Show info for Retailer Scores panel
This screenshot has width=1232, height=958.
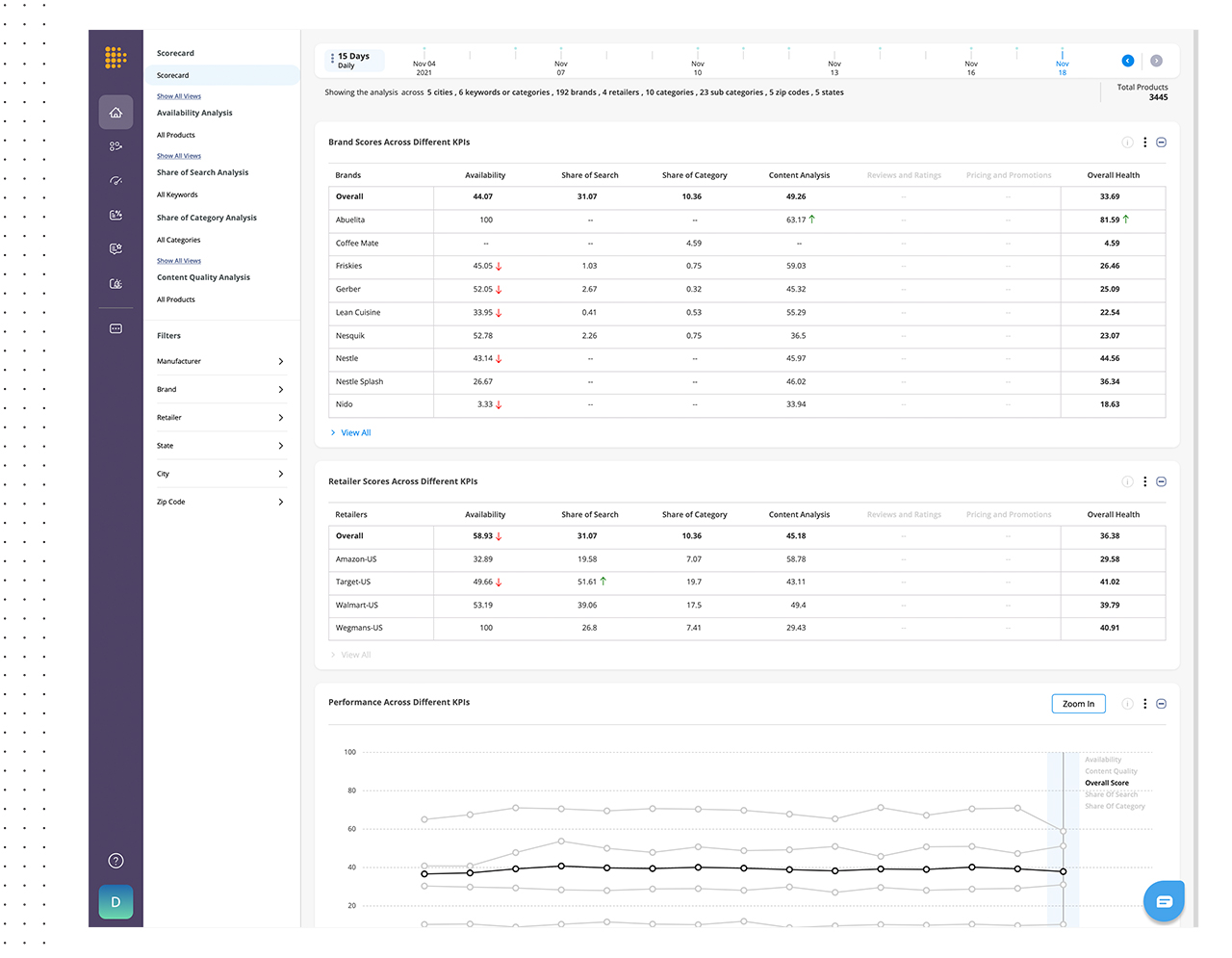[1127, 481]
